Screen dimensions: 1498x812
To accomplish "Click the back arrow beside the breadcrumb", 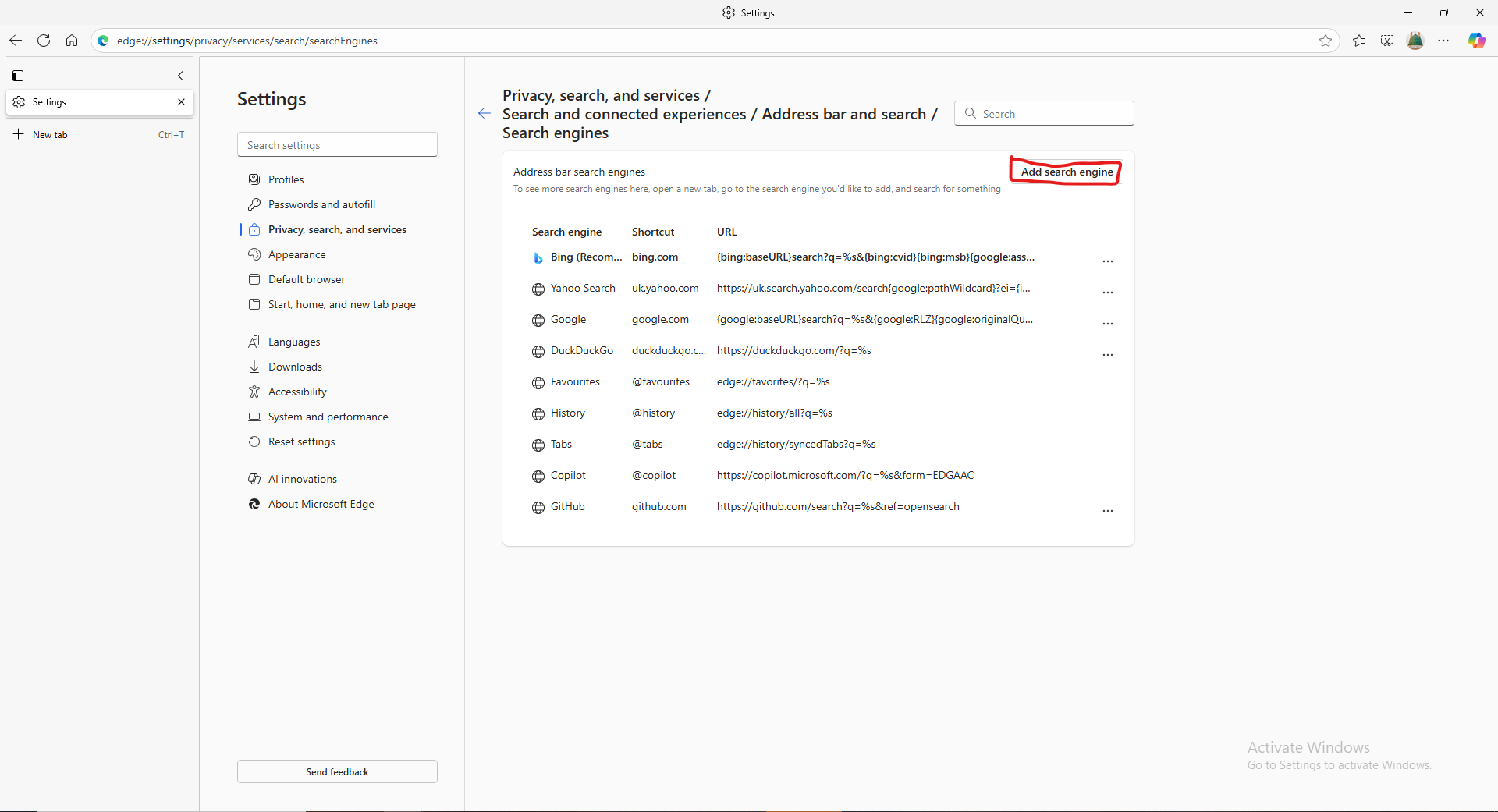I will tap(485, 114).
